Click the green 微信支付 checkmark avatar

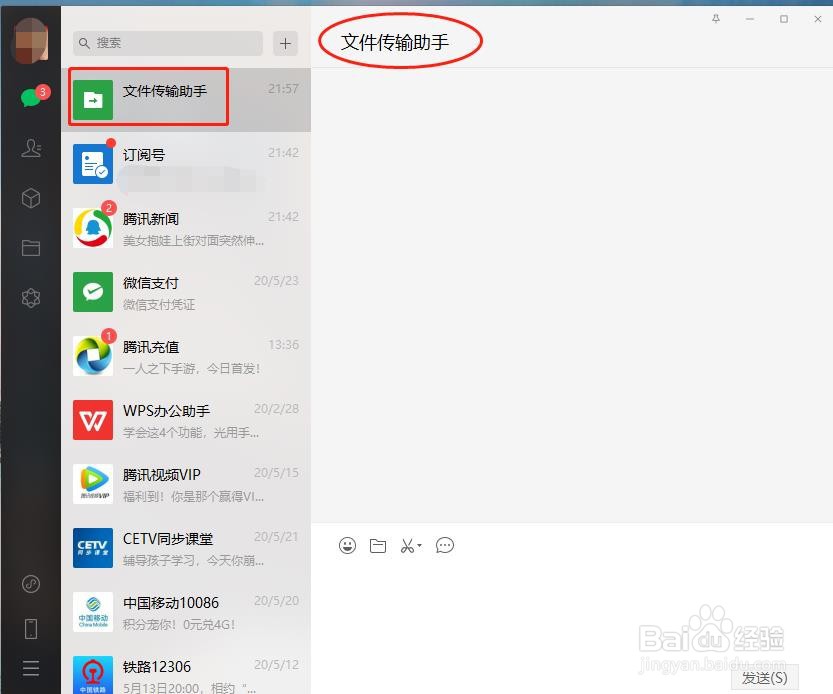[x=93, y=292]
